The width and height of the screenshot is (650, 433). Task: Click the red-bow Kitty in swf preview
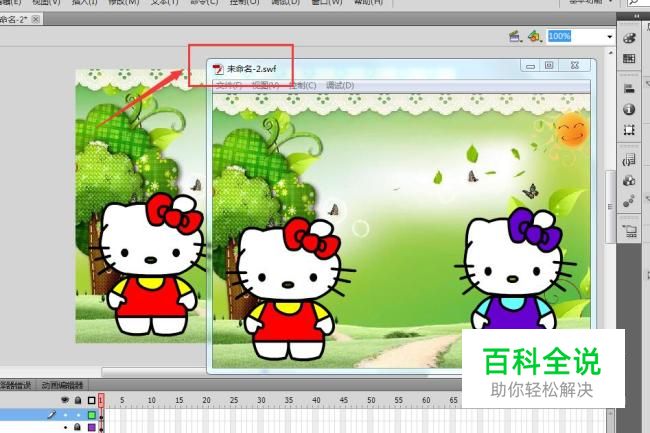[x=289, y=288]
